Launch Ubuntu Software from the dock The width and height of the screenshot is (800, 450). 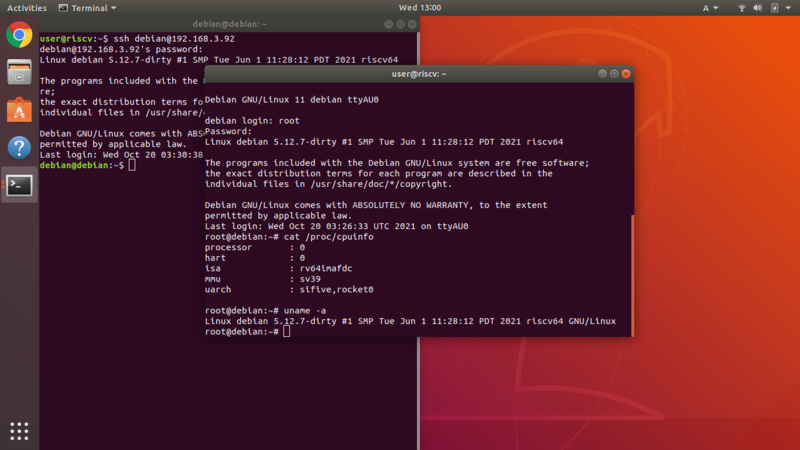click(19, 110)
